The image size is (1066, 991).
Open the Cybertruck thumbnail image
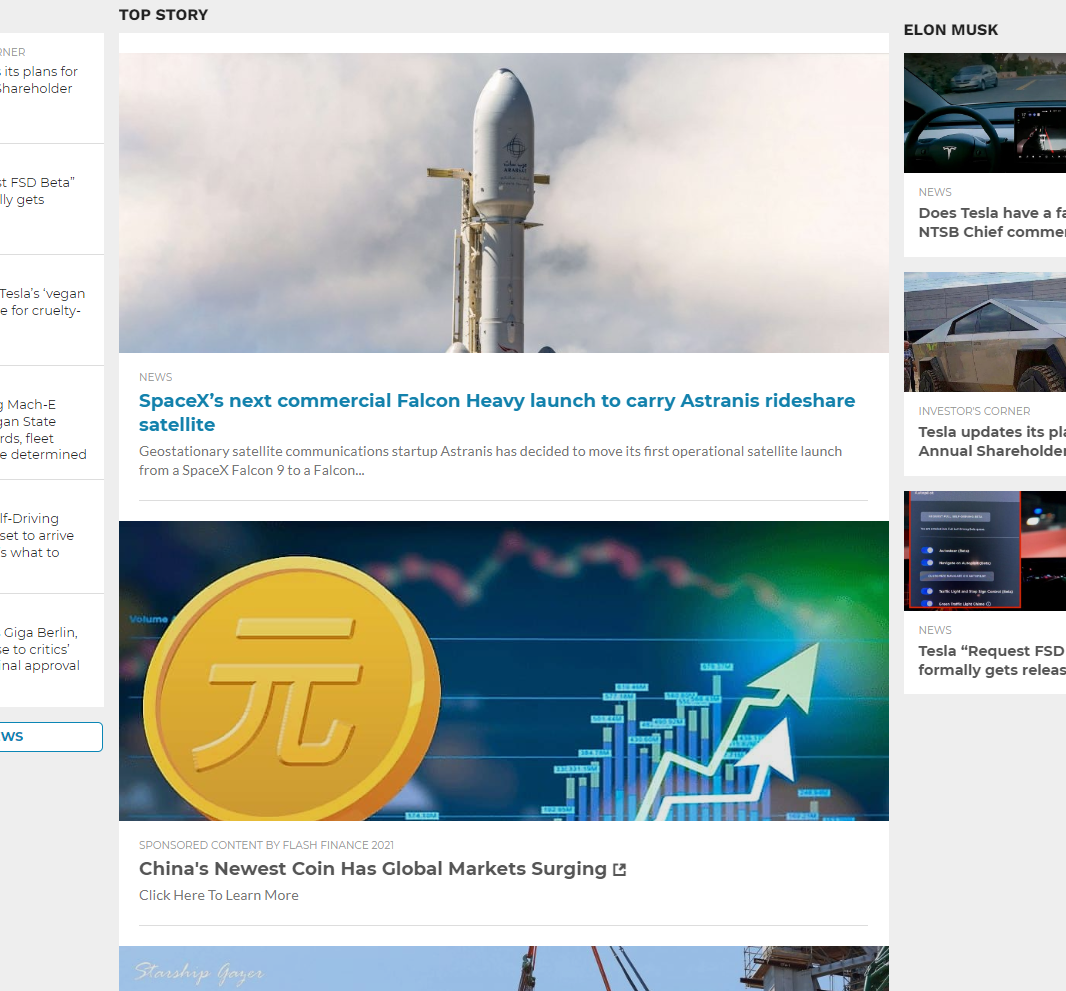coord(985,332)
